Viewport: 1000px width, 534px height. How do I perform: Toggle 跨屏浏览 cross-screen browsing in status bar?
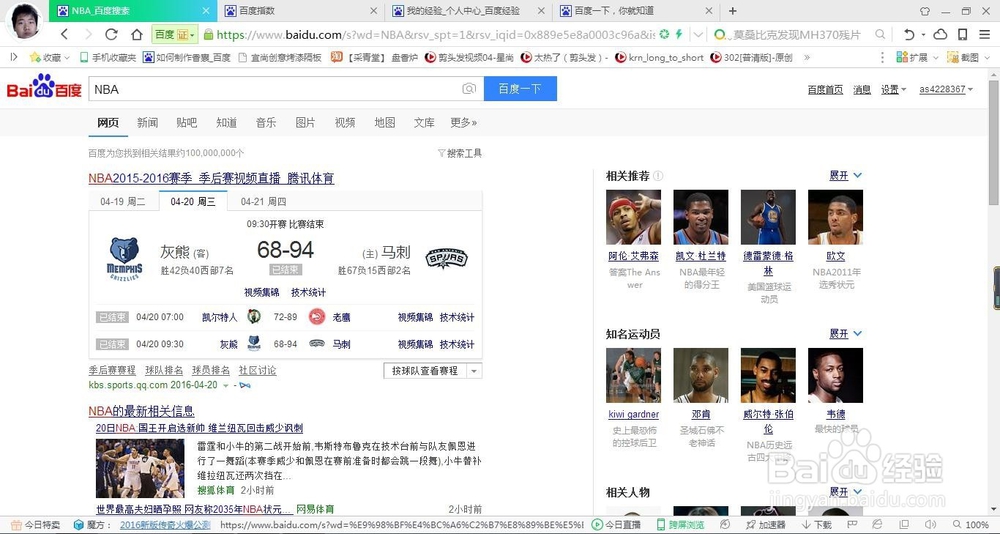click(x=680, y=525)
